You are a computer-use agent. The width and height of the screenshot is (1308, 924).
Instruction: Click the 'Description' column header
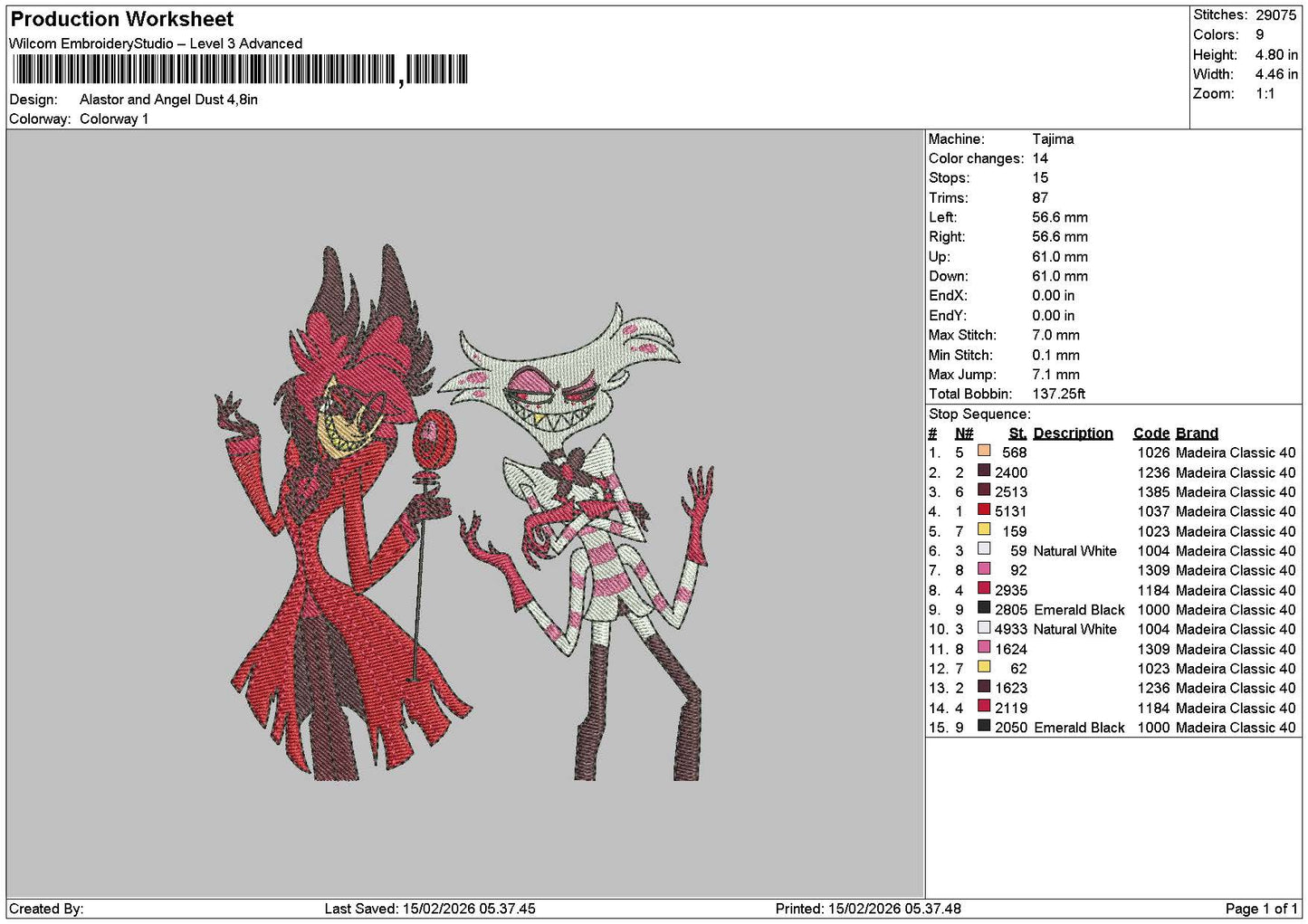click(1073, 433)
